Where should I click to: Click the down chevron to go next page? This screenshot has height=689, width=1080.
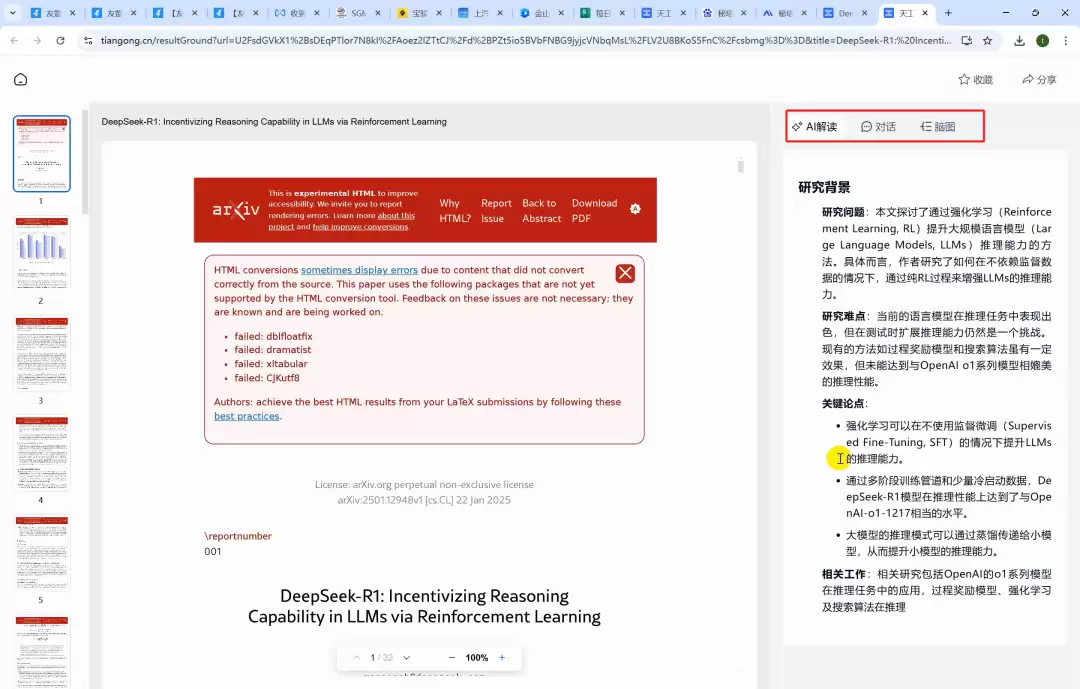tap(406, 658)
